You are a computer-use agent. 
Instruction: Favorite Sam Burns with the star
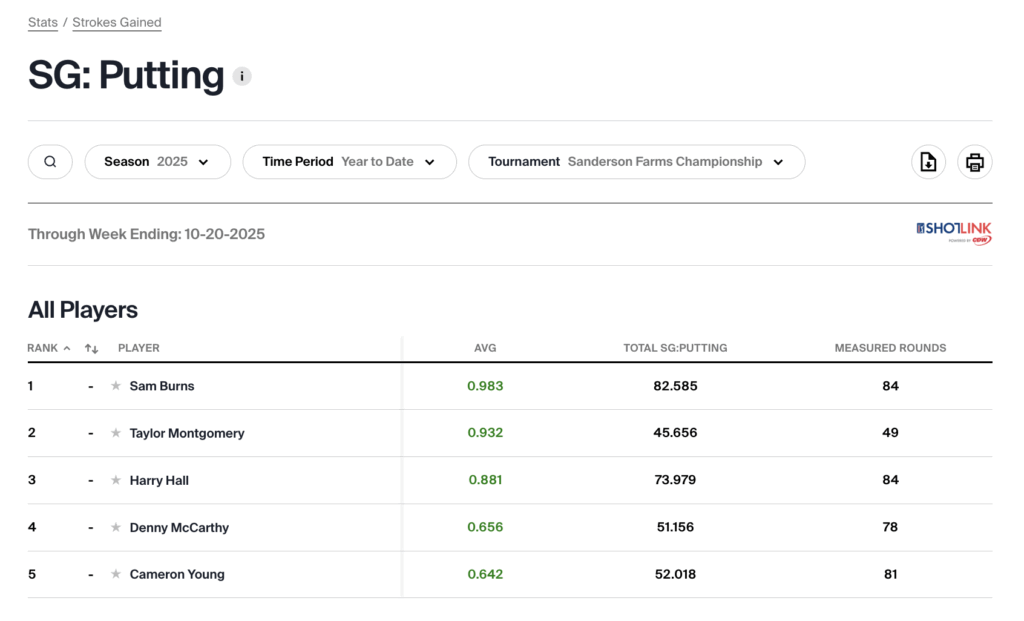[116, 386]
